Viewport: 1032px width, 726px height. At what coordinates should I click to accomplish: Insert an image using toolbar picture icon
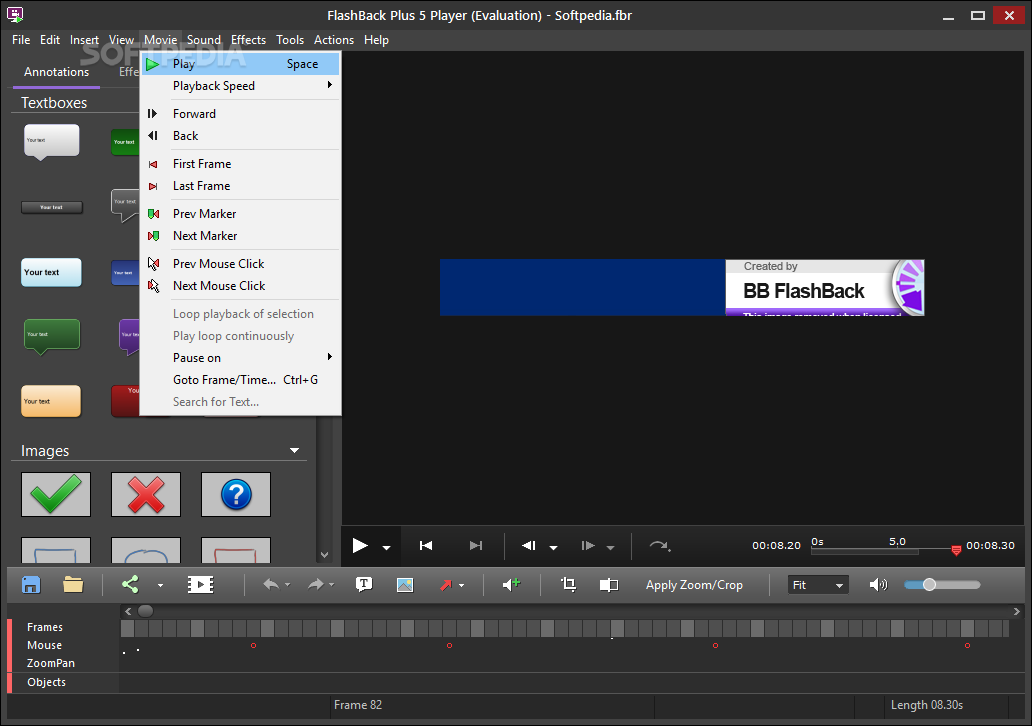(405, 584)
